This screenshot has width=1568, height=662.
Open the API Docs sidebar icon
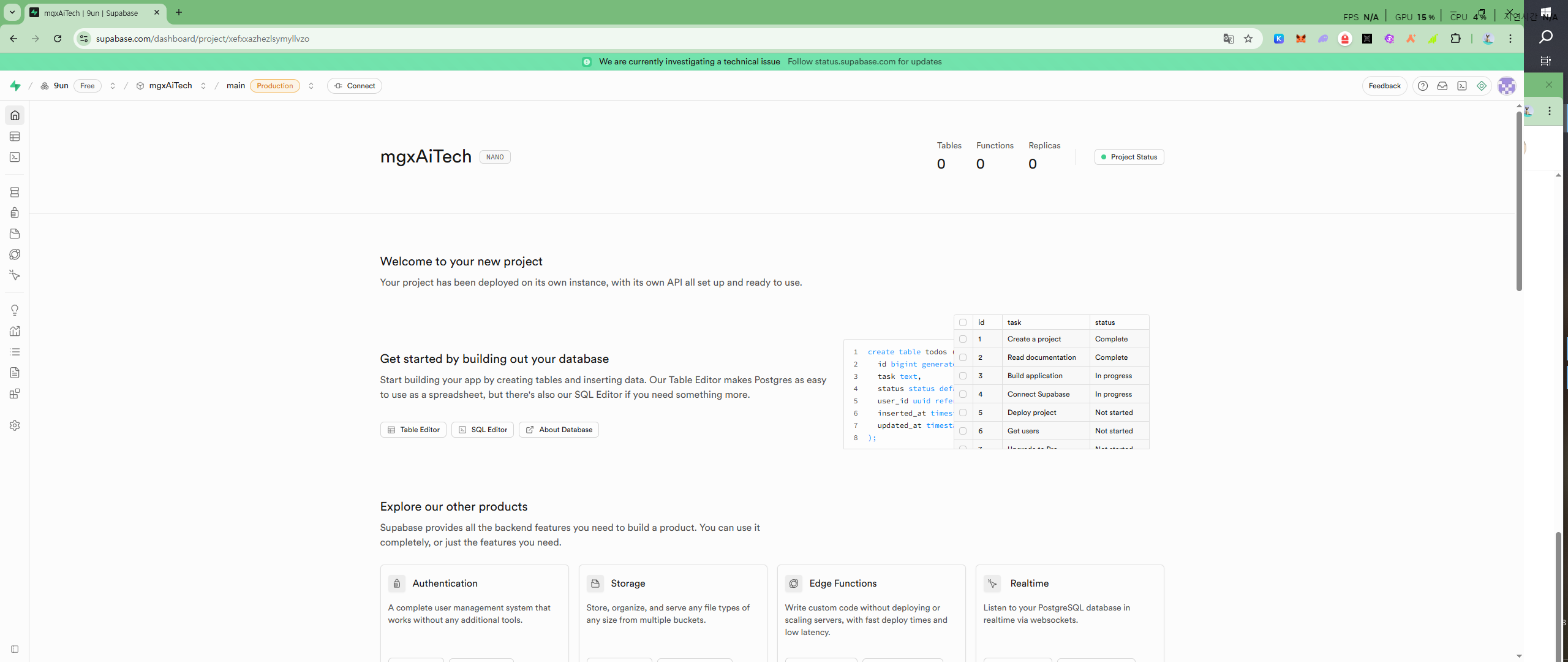(15, 373)
